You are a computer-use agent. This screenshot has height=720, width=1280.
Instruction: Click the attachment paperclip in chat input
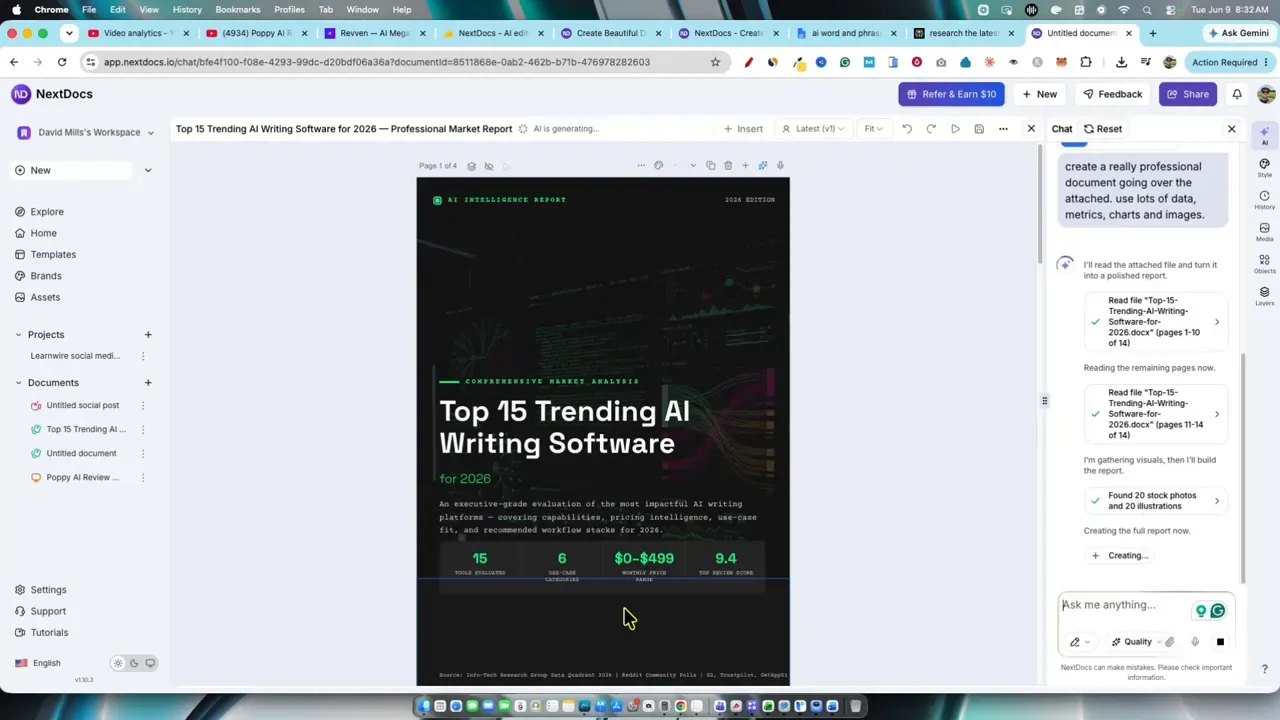pyautogui.click(x=1169, y=642)
